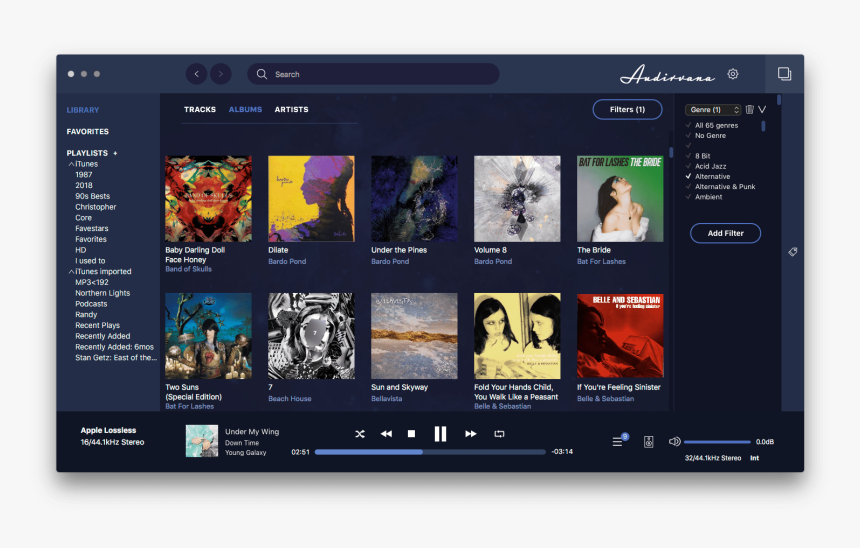Open the tag editor icon on right edge

(x=793, y=252)
